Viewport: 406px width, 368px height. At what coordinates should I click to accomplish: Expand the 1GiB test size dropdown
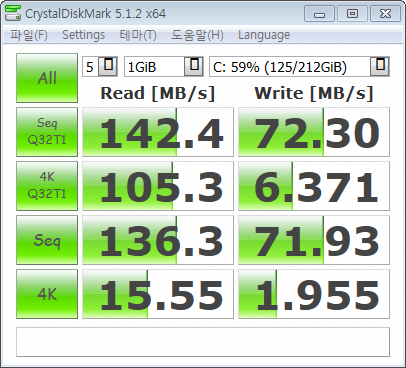click(x=194, y=67)
